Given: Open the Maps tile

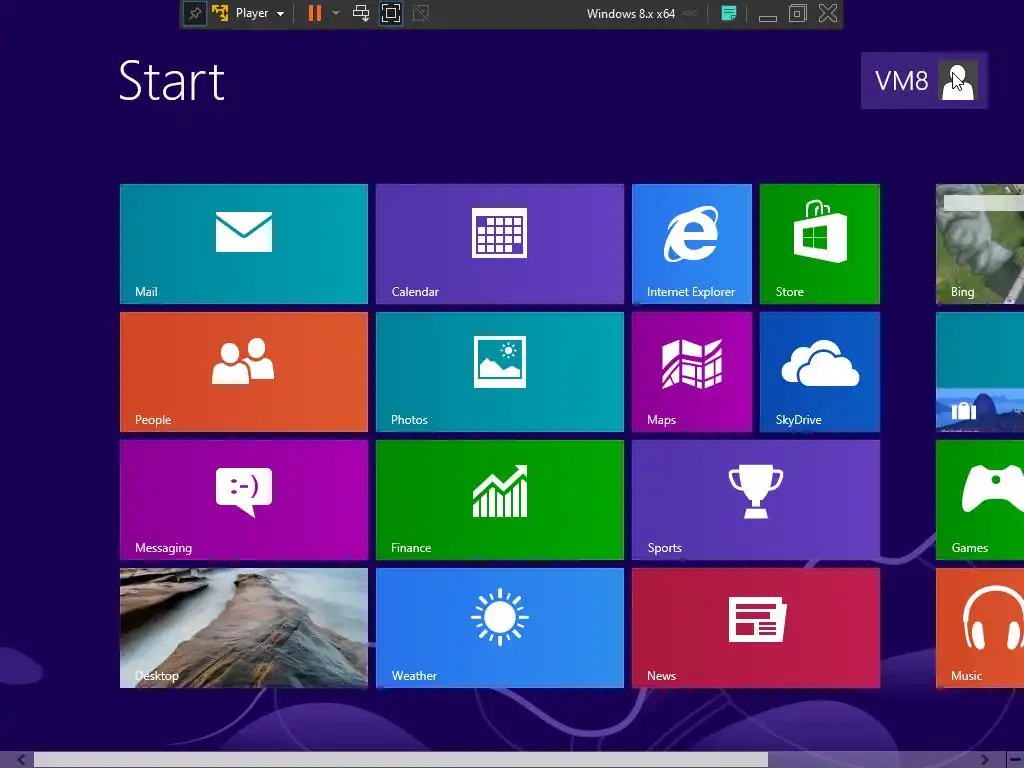Looking at the screenshot, I should click(x=692, y=372).
